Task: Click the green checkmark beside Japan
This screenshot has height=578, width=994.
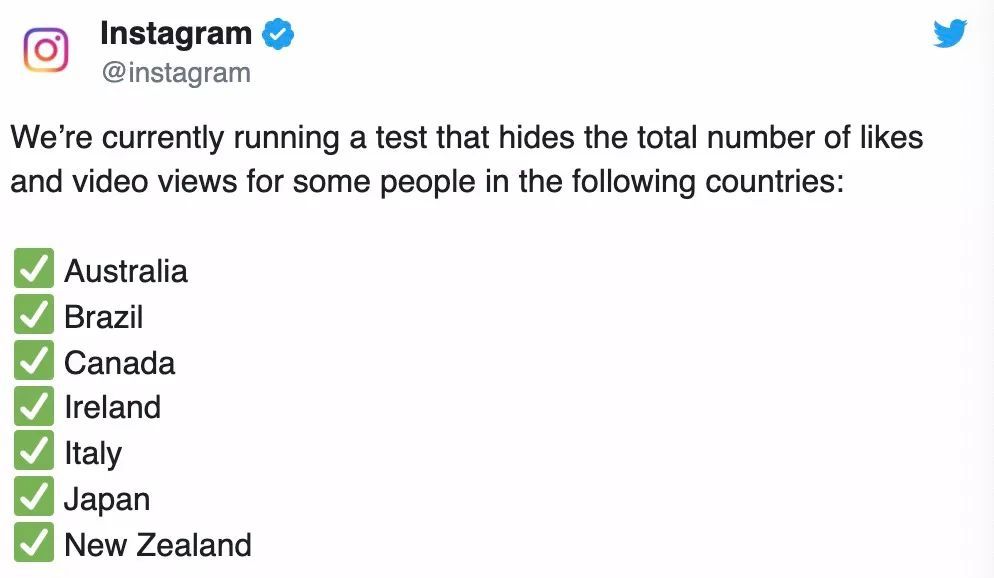Action: click(33, 497)
